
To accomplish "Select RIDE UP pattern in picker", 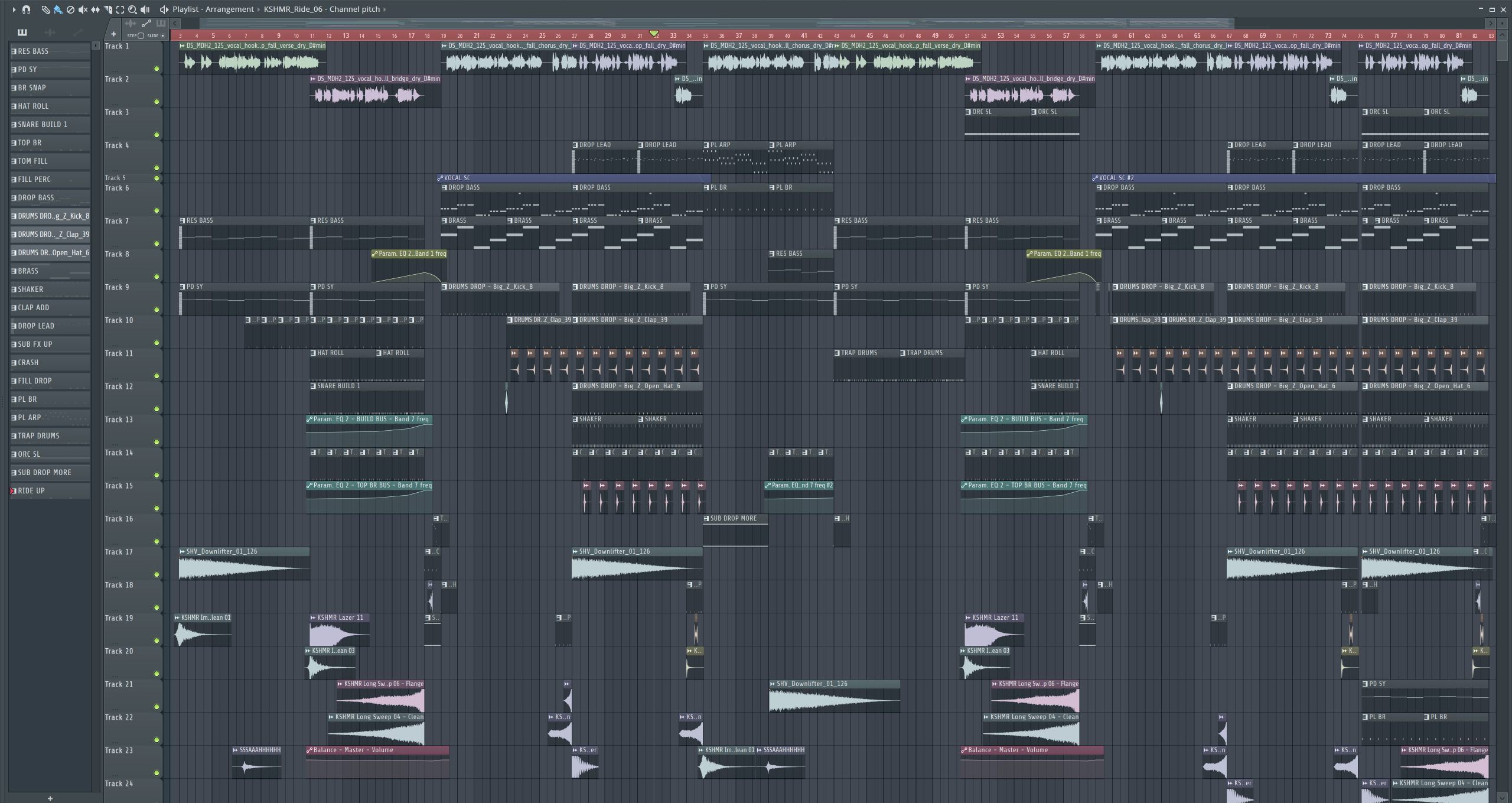I will click(50, 491).
